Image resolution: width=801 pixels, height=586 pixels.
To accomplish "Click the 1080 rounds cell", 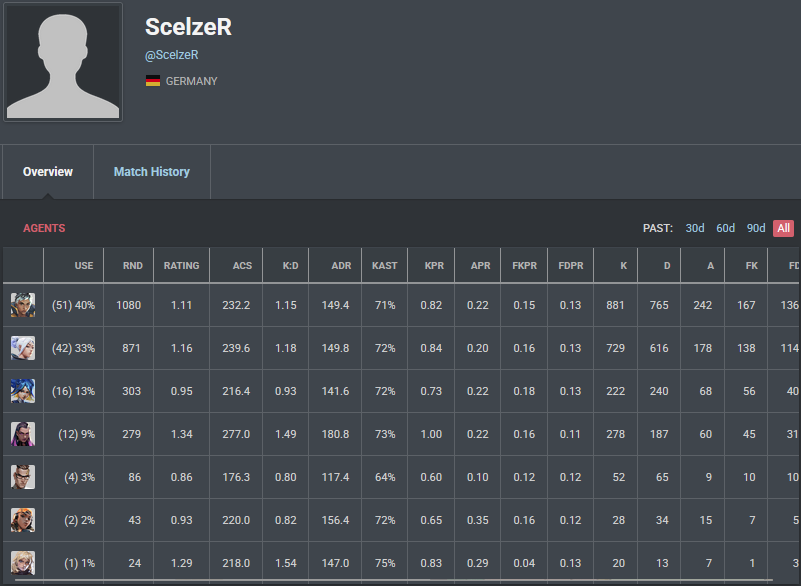I will coord(128,305).
